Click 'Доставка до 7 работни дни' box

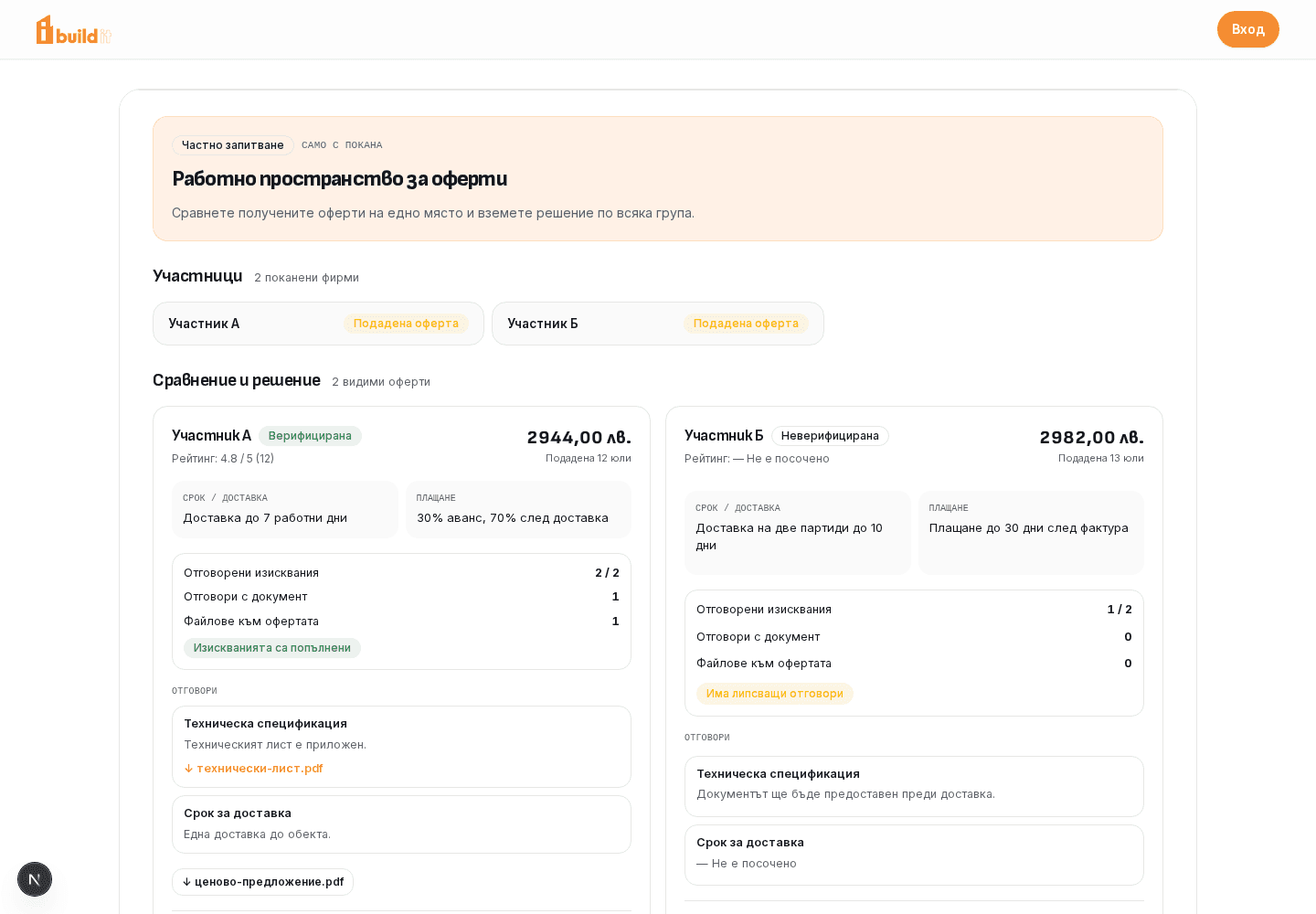[285, 509]
